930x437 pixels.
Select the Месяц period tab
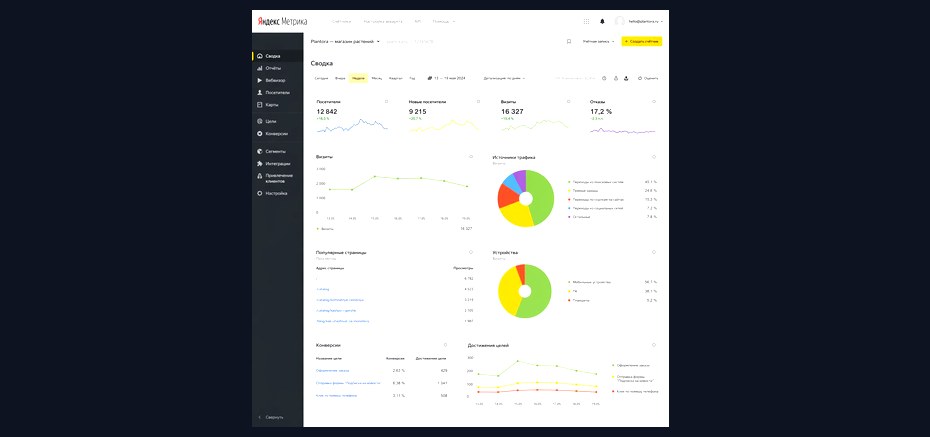[x=377, y=78]
